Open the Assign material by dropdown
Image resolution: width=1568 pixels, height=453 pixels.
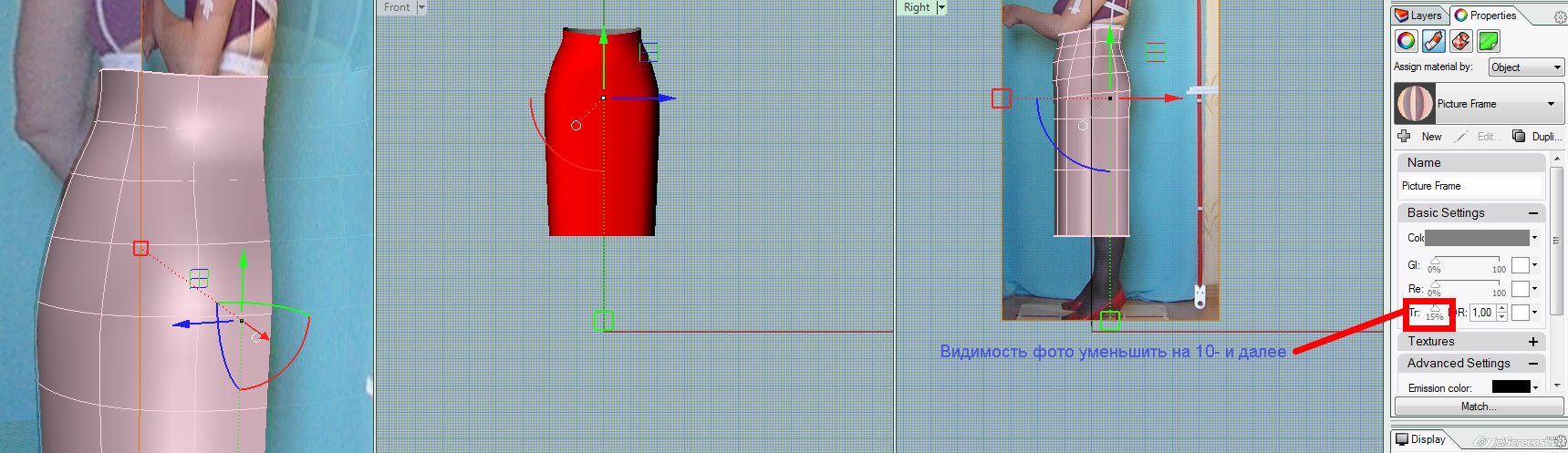[x=1526, y=67]
